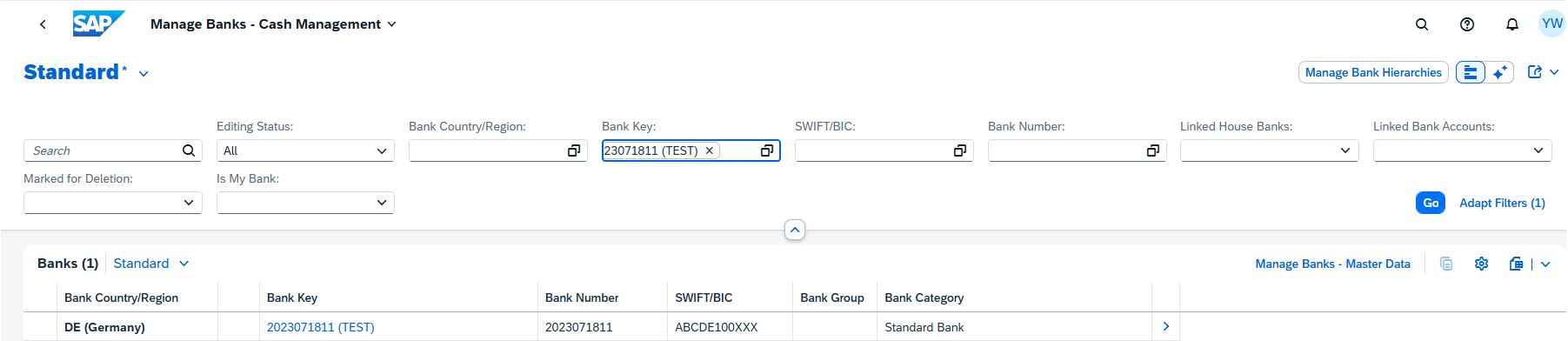
Task: Open the Is My Bank dropdown
Action: (305, 203)
